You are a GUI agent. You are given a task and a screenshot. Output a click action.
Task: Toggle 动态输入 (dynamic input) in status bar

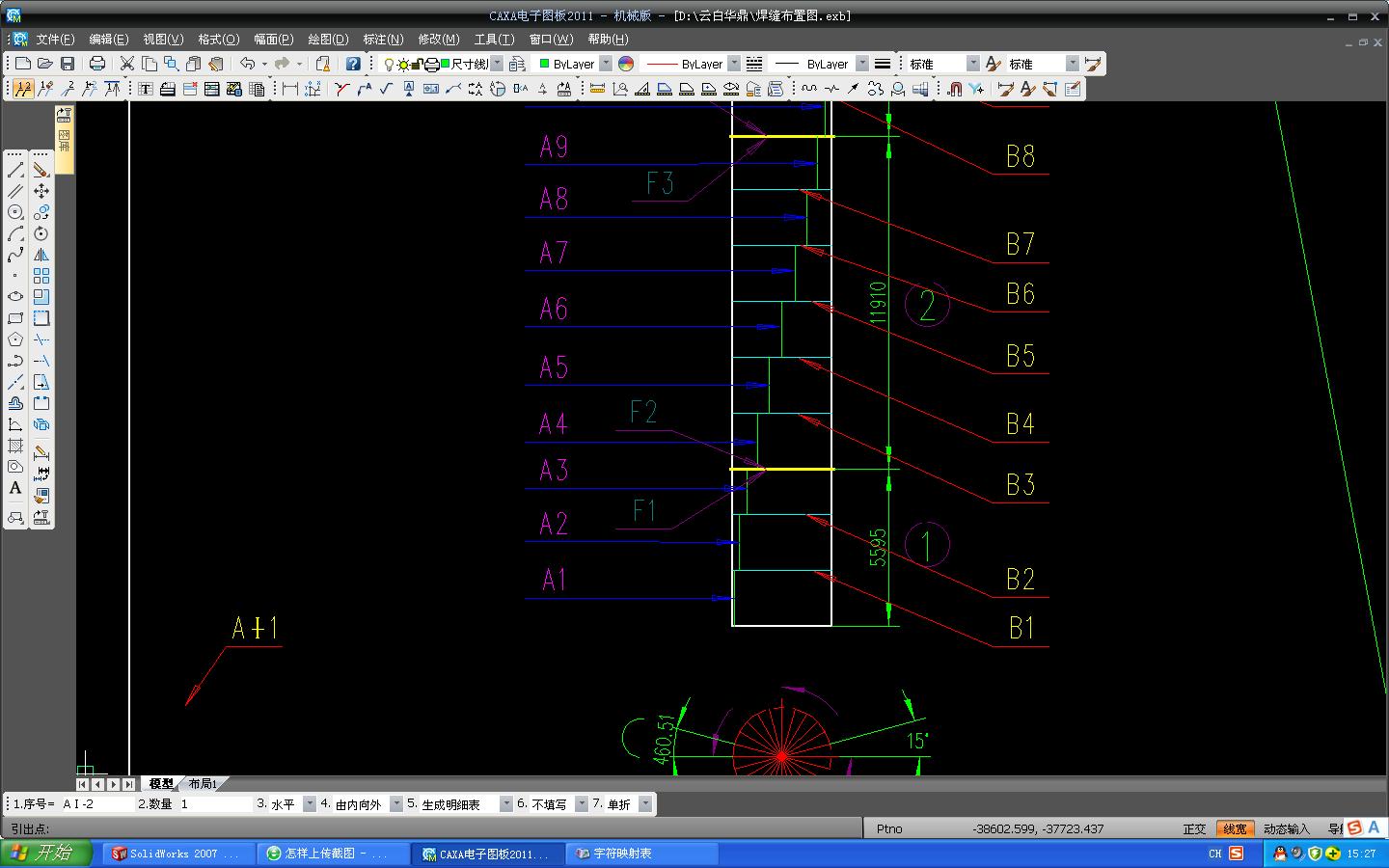click(1286, 828)
